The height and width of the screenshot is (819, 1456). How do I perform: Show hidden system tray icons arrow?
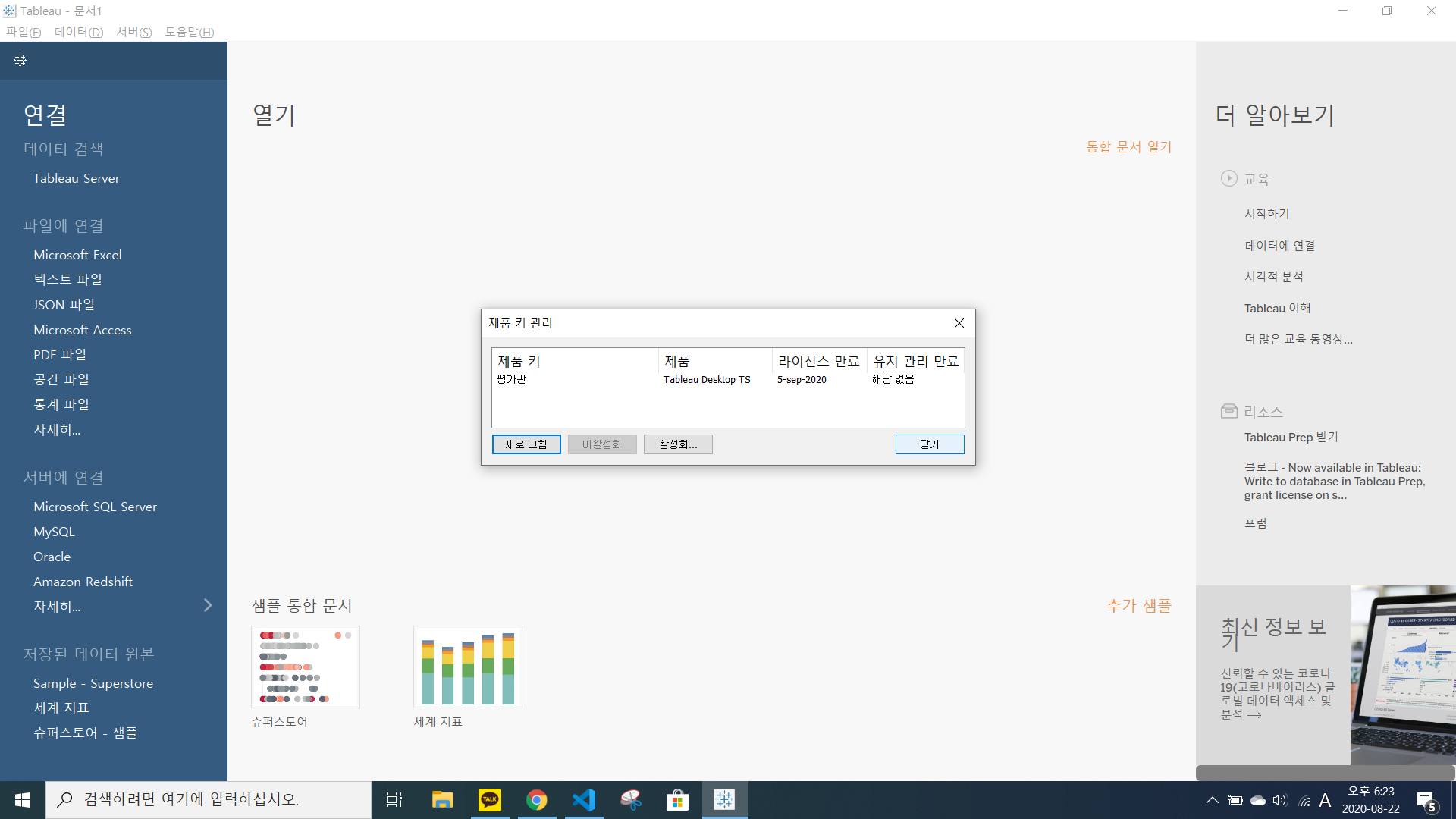click(1212, 800)
